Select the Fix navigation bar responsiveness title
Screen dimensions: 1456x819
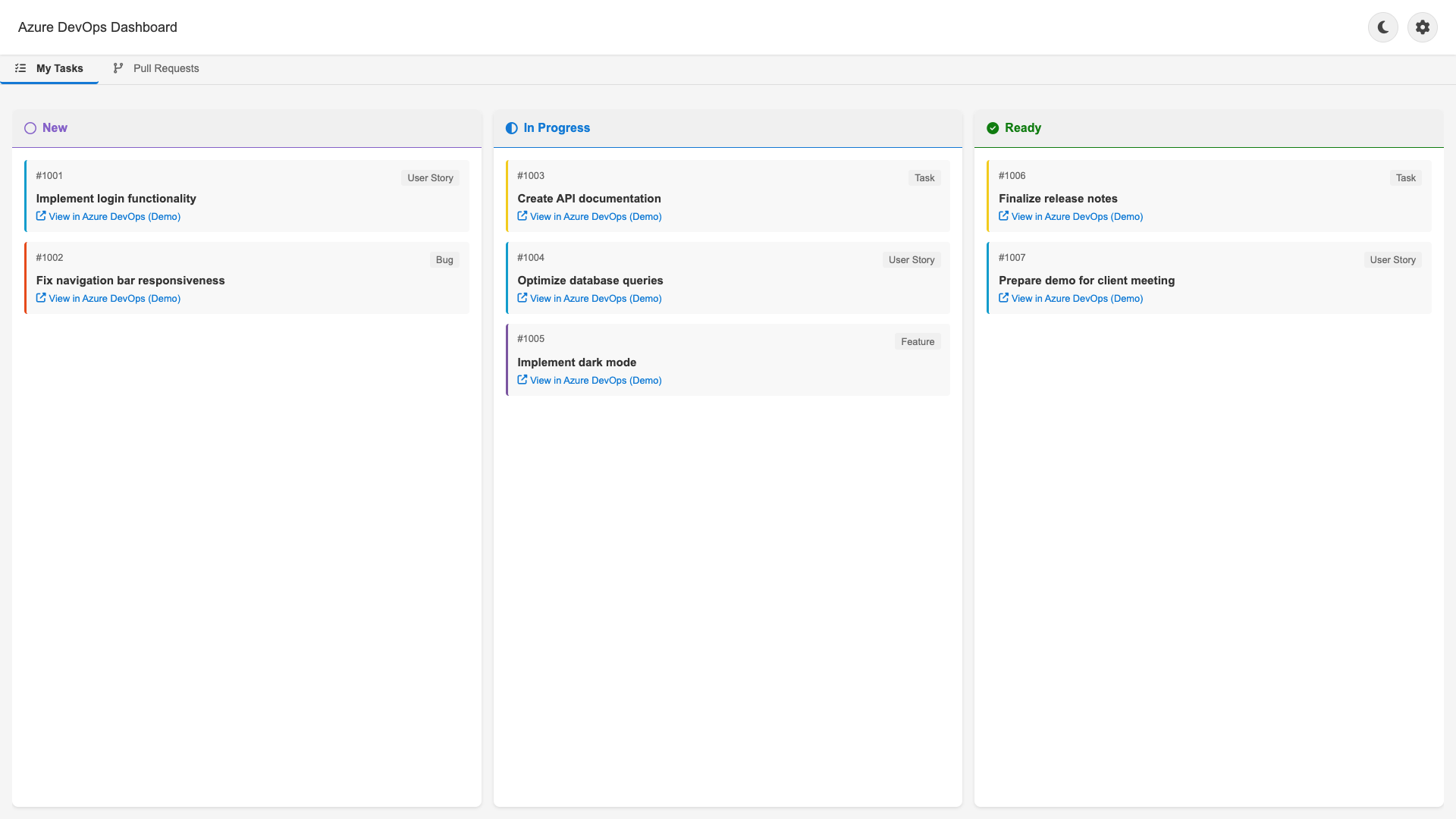point(130,281)
